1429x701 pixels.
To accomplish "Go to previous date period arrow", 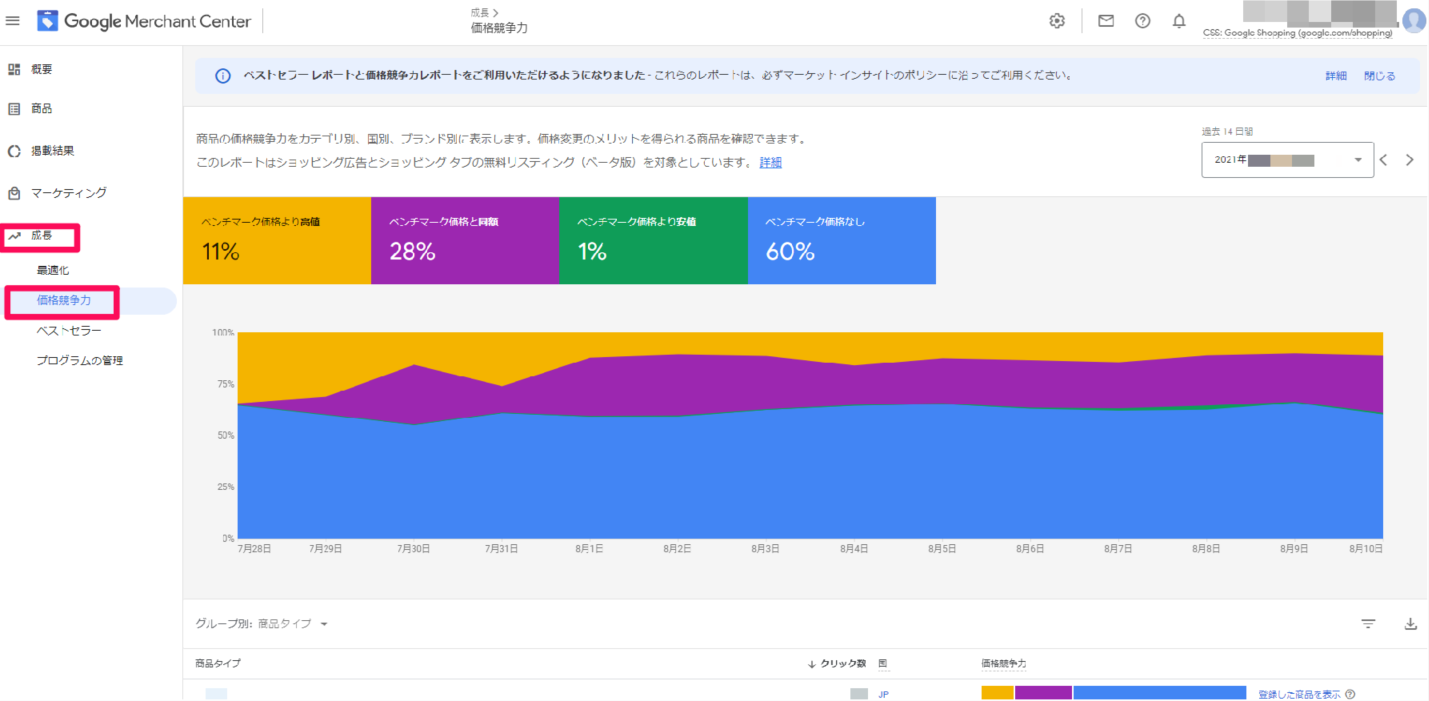I will click(x=1384, y=160).
